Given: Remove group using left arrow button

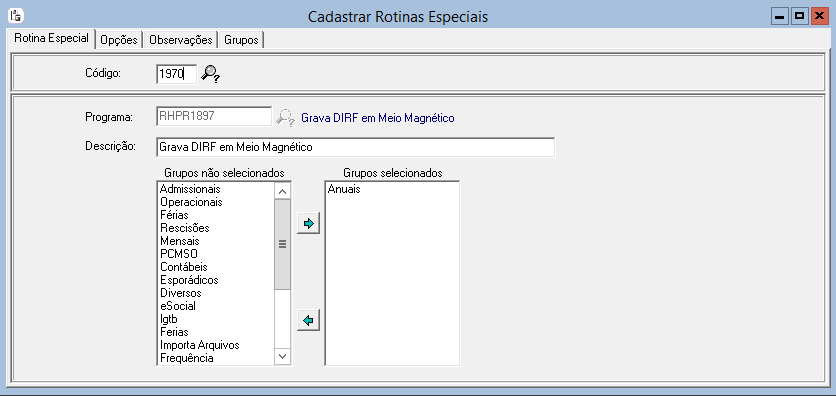Looking at the screenshot, I should pos(308,320).
